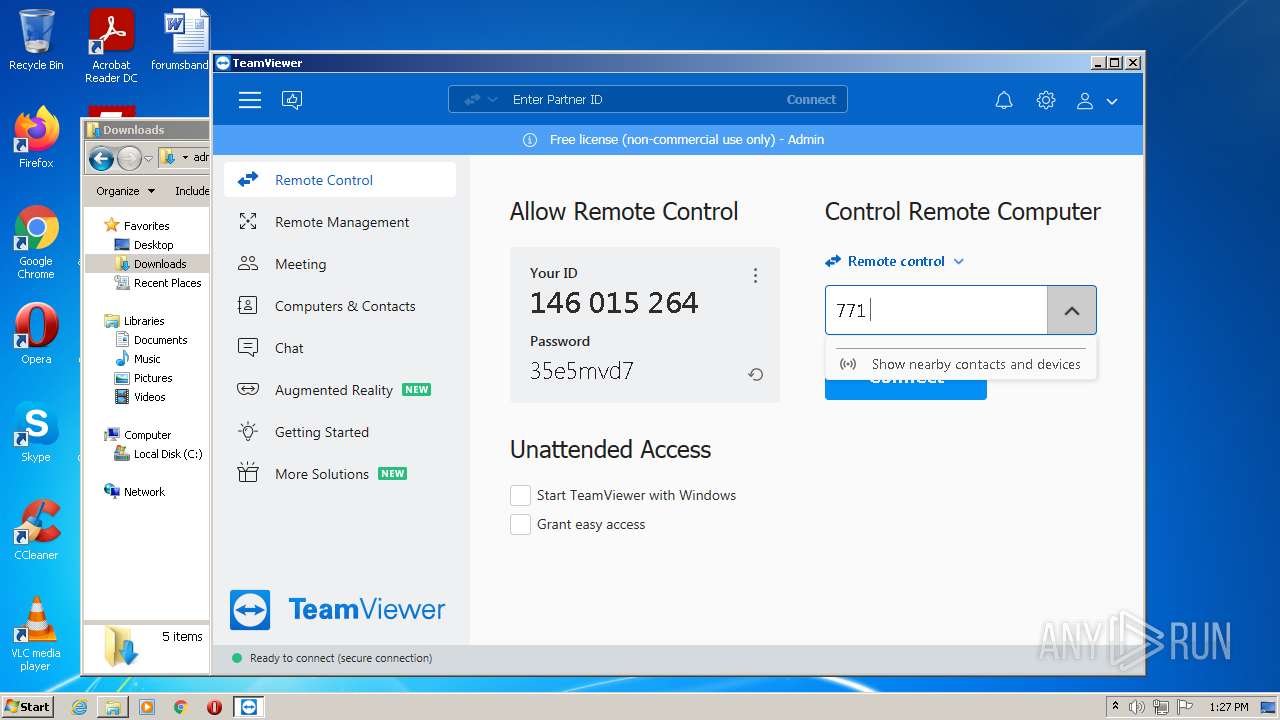Viewport: 1280px width, 720px height.
Task: Click the Remote Control arrows icon
Action: coord(248,180)
